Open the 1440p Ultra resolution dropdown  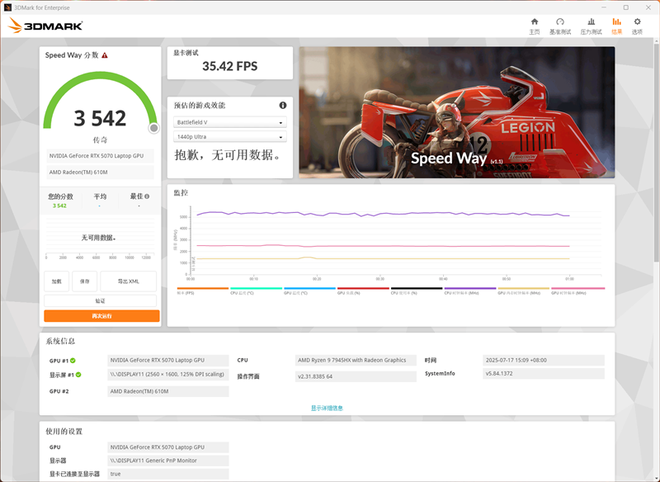coord(230,137)
